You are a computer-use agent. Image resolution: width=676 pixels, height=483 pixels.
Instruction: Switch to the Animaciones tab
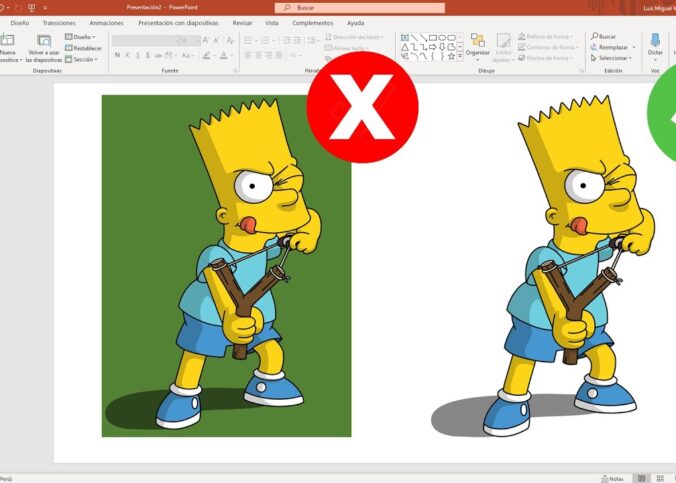point(106,22)
